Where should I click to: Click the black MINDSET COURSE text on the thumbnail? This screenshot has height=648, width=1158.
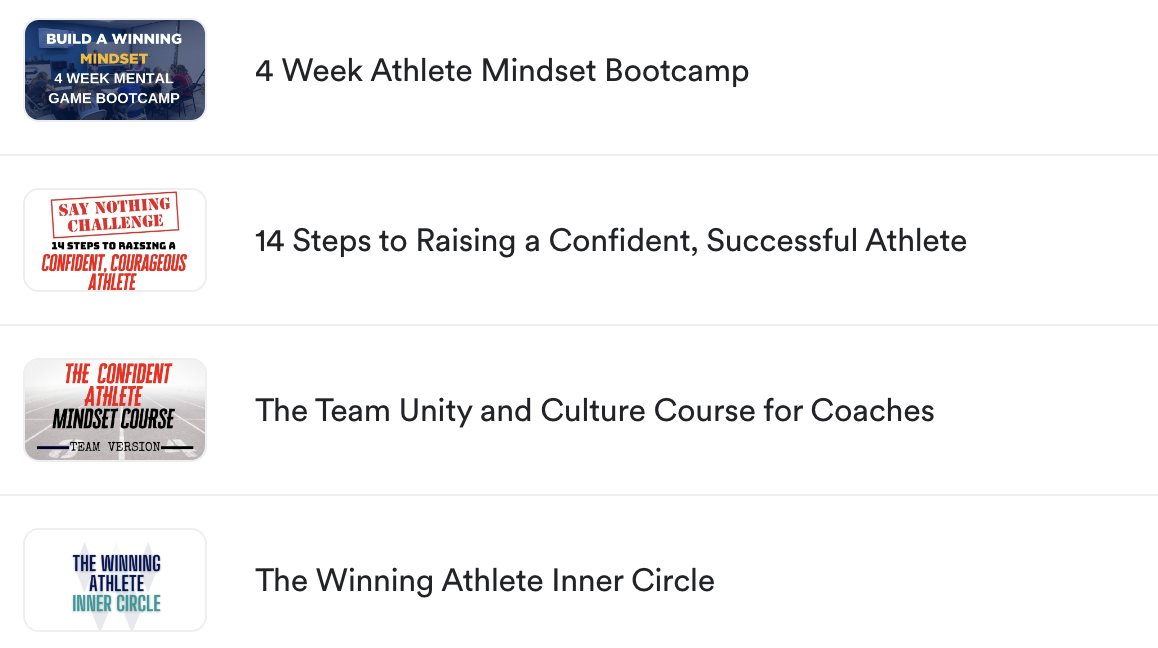tap(114, 420)
